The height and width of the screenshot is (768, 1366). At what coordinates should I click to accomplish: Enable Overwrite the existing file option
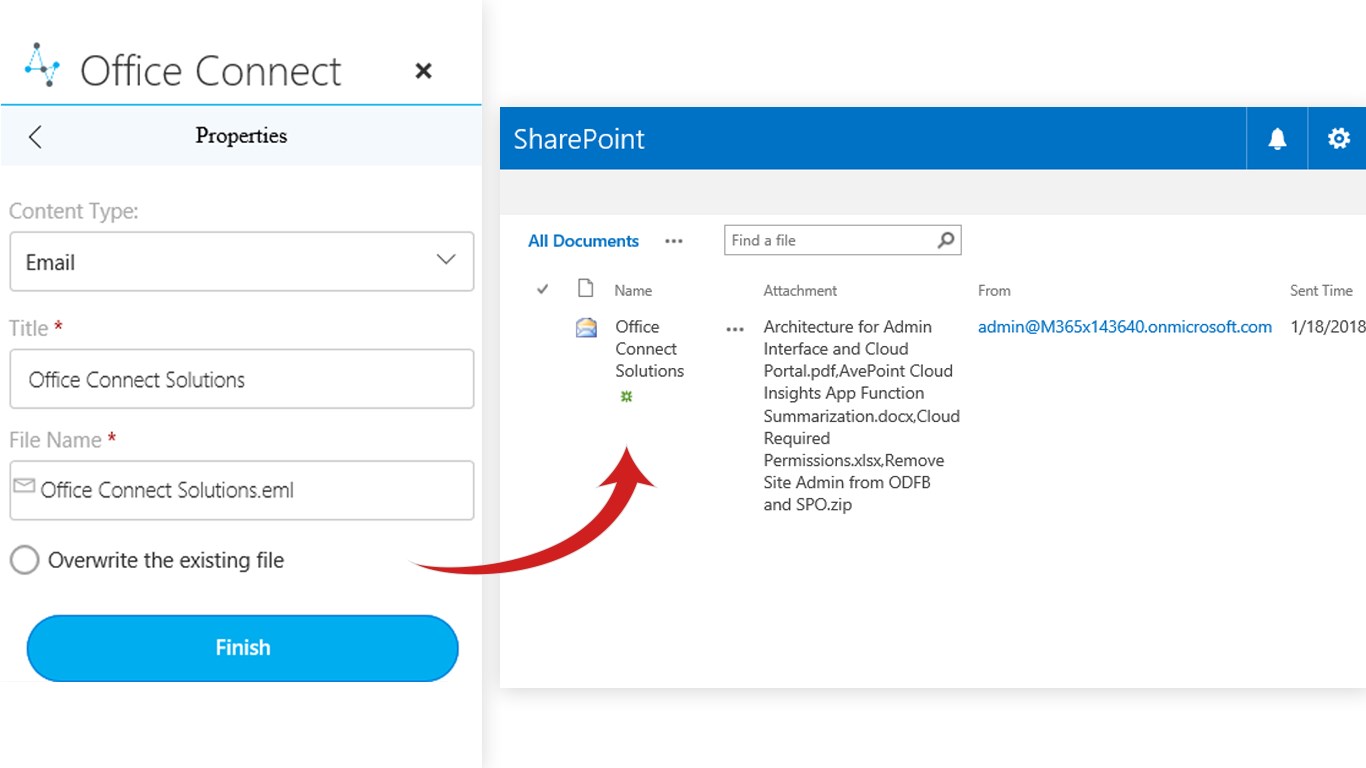tap(24, 560)
